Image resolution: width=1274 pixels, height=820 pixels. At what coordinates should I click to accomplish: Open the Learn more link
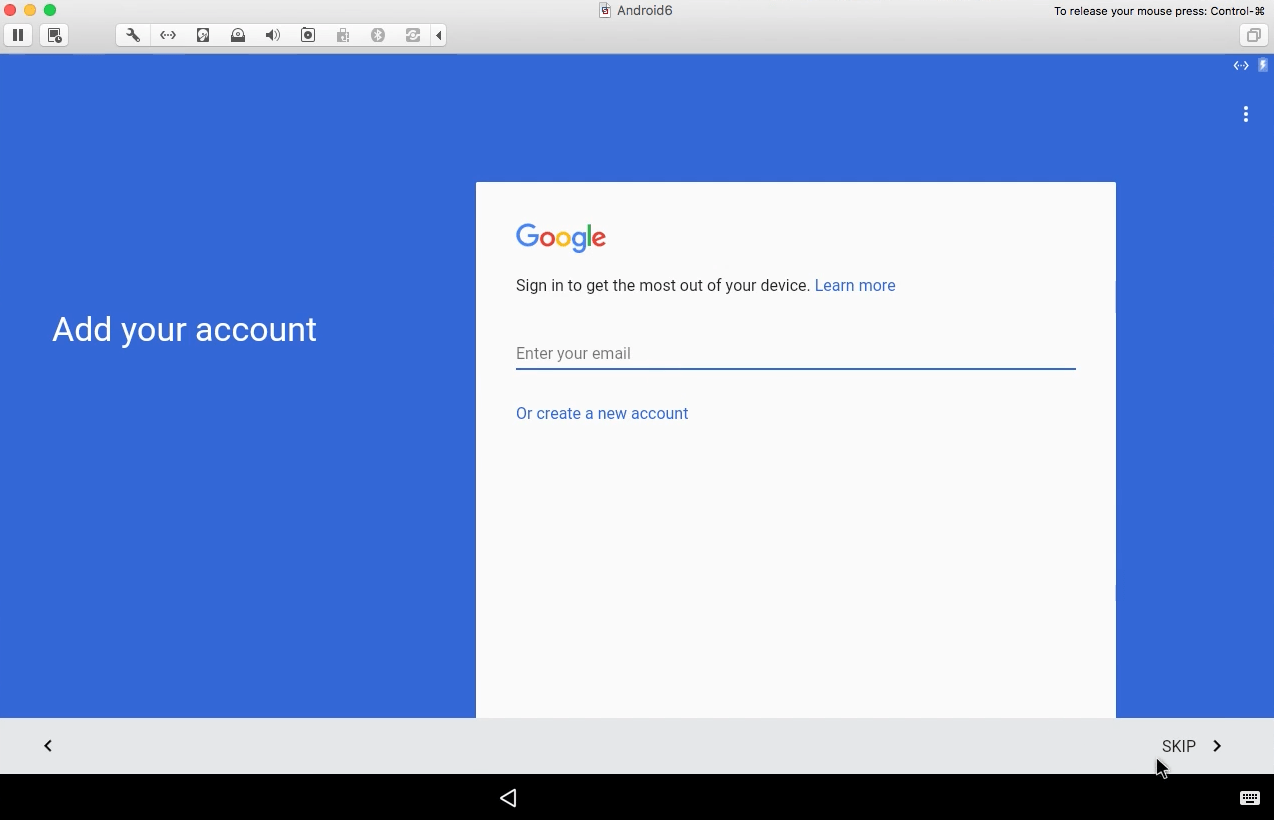click(855, 285)
